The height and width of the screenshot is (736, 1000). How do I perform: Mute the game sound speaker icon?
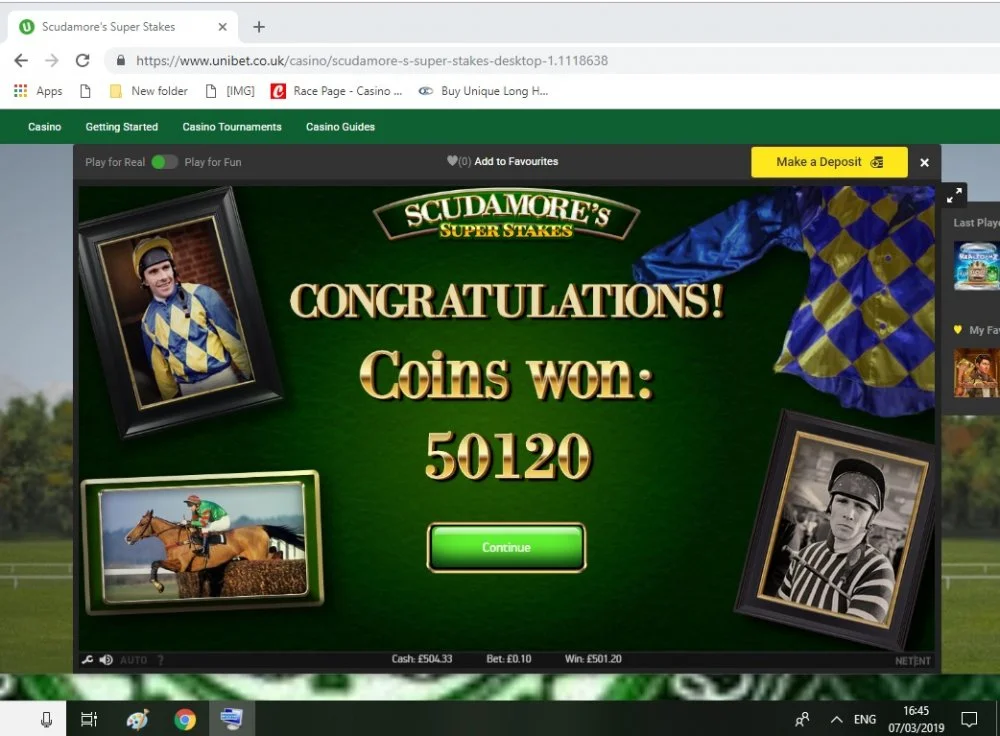point(107,659)
